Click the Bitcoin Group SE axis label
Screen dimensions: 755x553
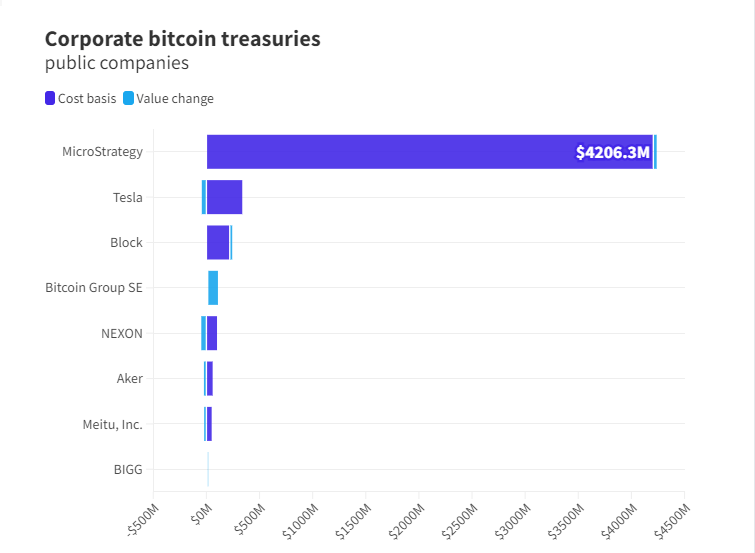pos(94,288)
